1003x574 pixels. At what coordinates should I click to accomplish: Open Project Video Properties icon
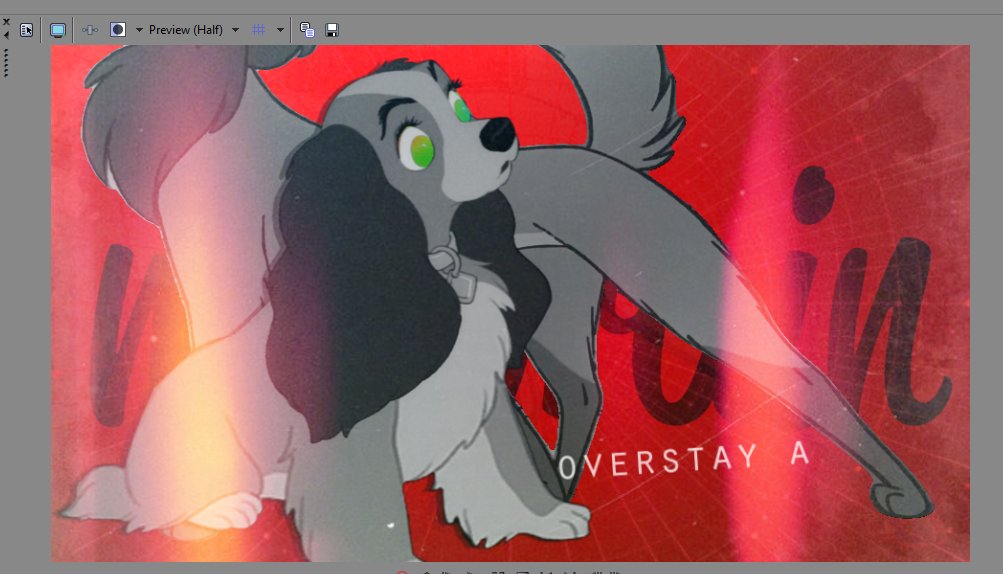(26, 30)
